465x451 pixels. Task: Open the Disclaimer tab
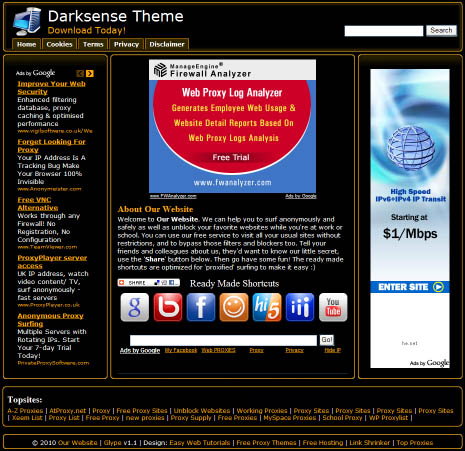[167, 44]
